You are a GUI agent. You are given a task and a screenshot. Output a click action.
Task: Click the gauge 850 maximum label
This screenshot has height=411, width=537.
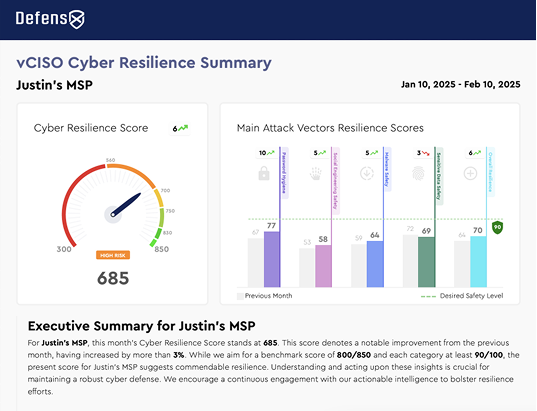162,249
